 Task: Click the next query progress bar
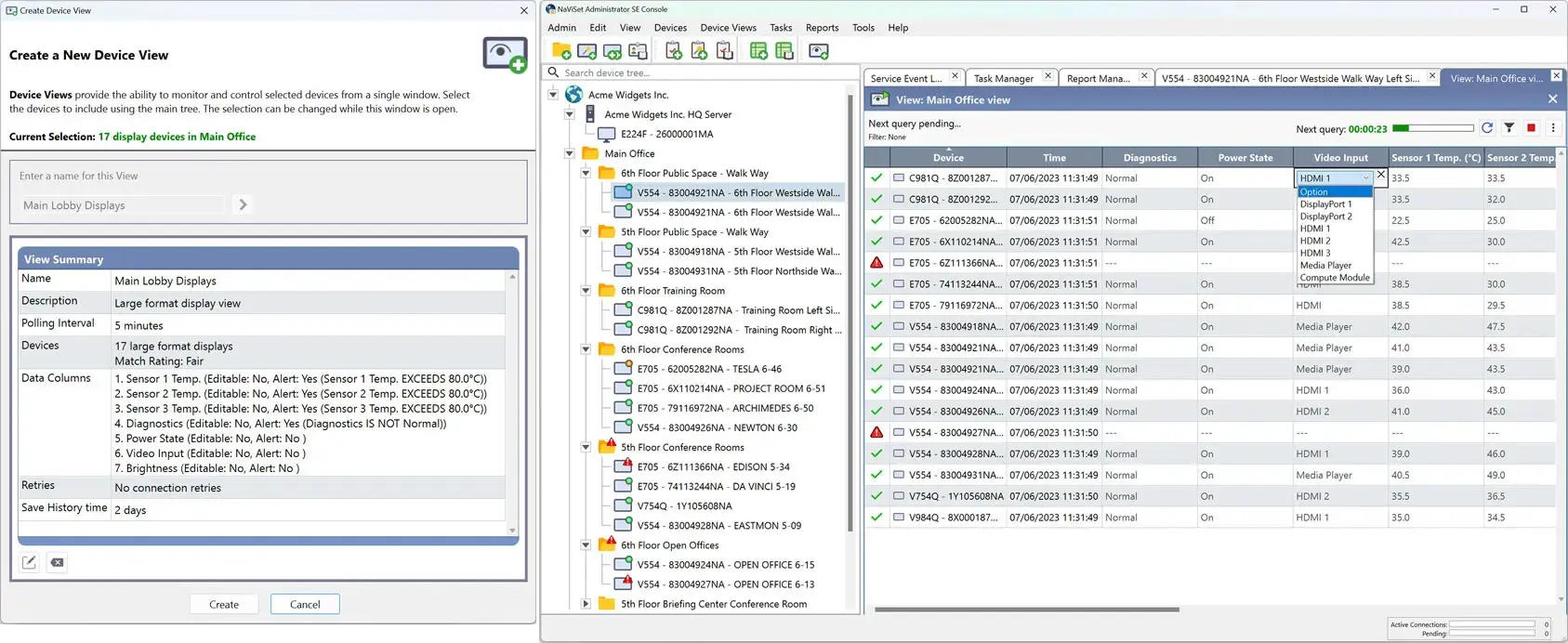coord(1432,128)
